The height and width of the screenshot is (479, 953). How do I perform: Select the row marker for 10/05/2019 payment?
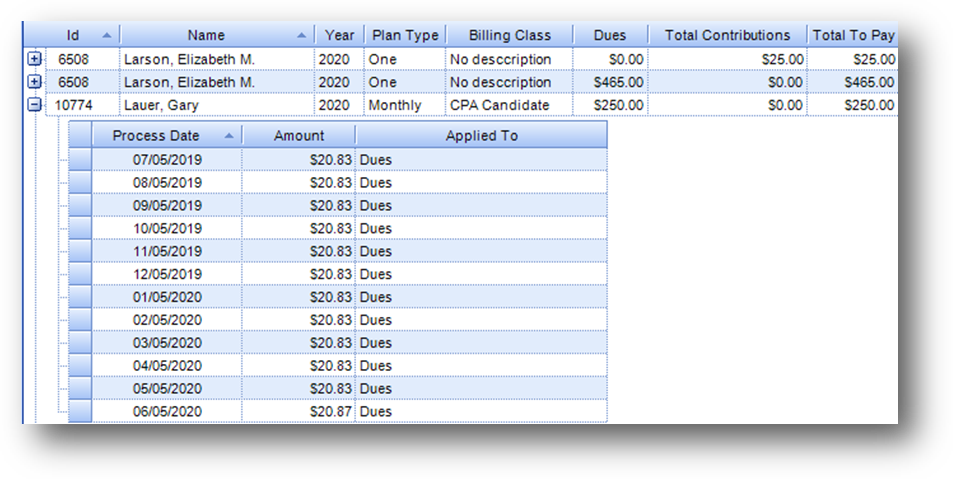coord(80,228)
